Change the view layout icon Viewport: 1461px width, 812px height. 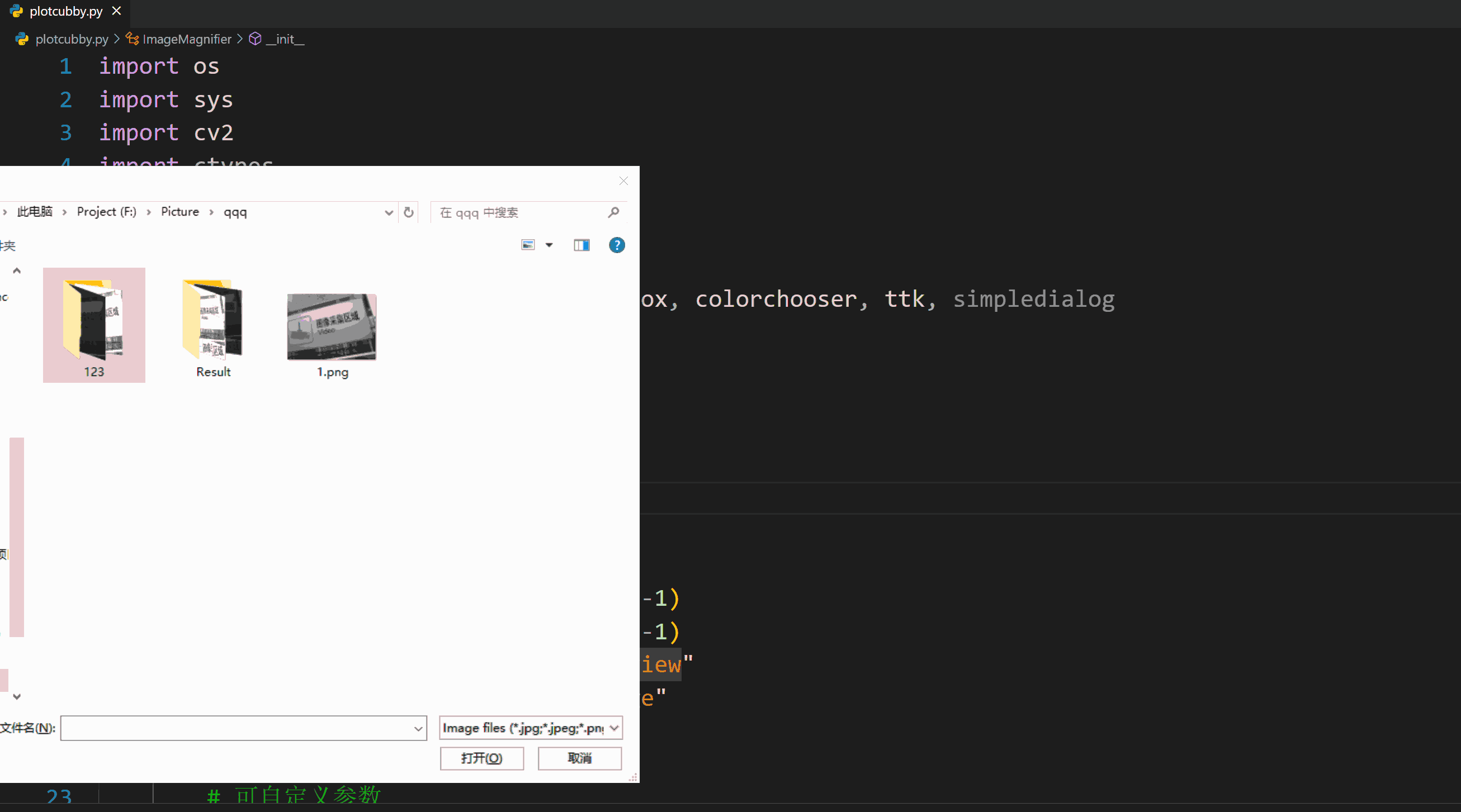(528, 245)
